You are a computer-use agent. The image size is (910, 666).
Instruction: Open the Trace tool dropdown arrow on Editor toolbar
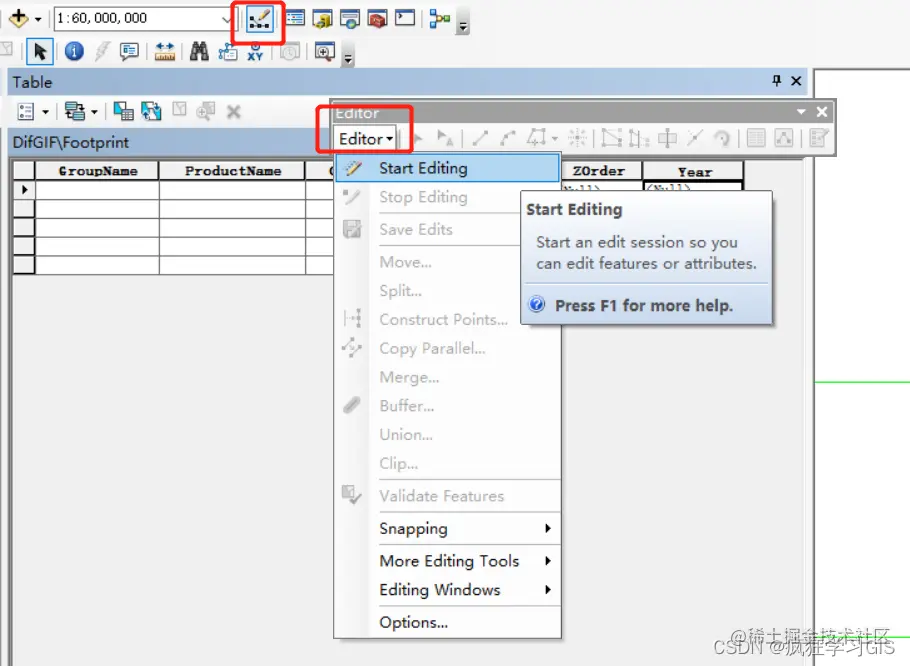click(x=555, y=139)
